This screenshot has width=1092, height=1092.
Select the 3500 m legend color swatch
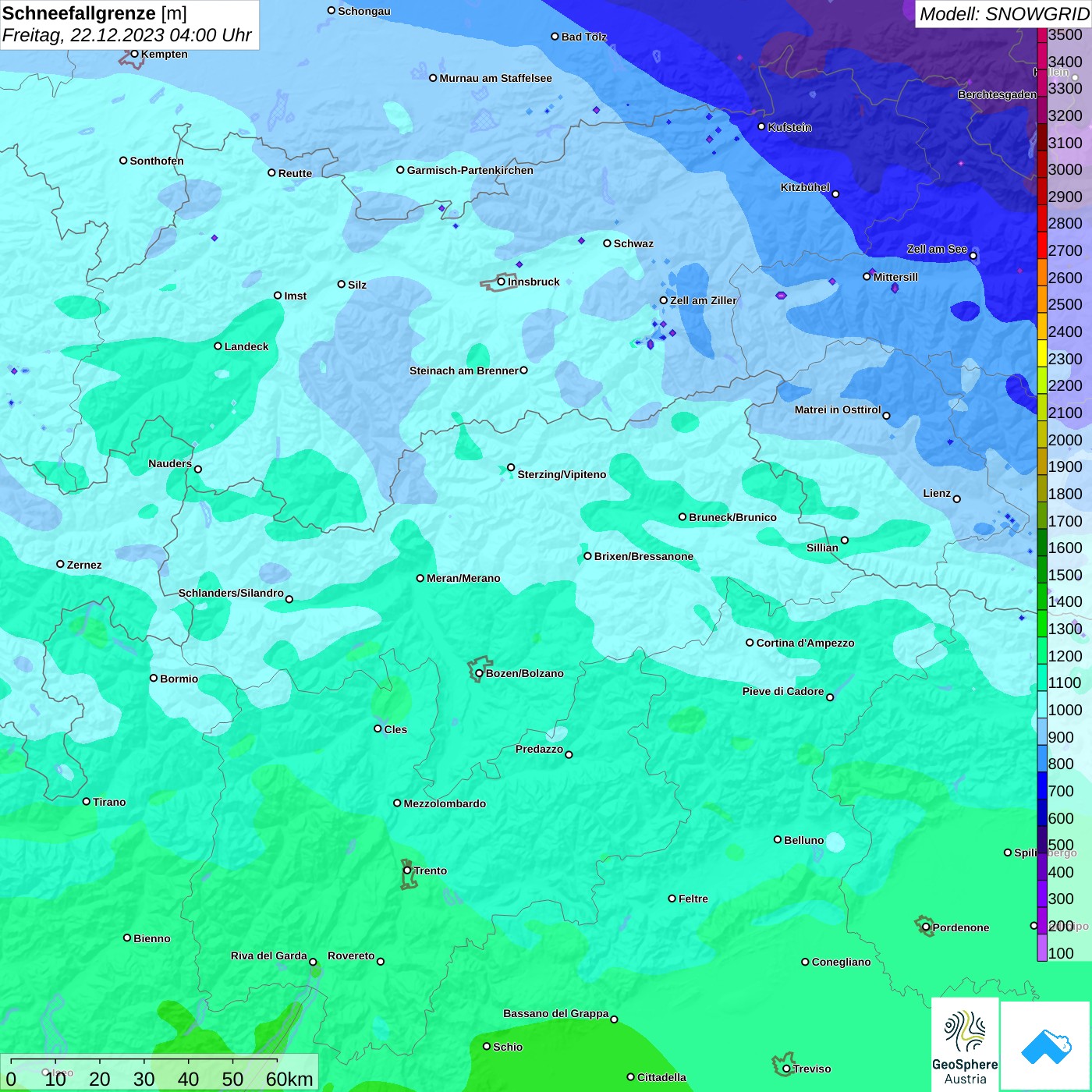coord(1041,35)
